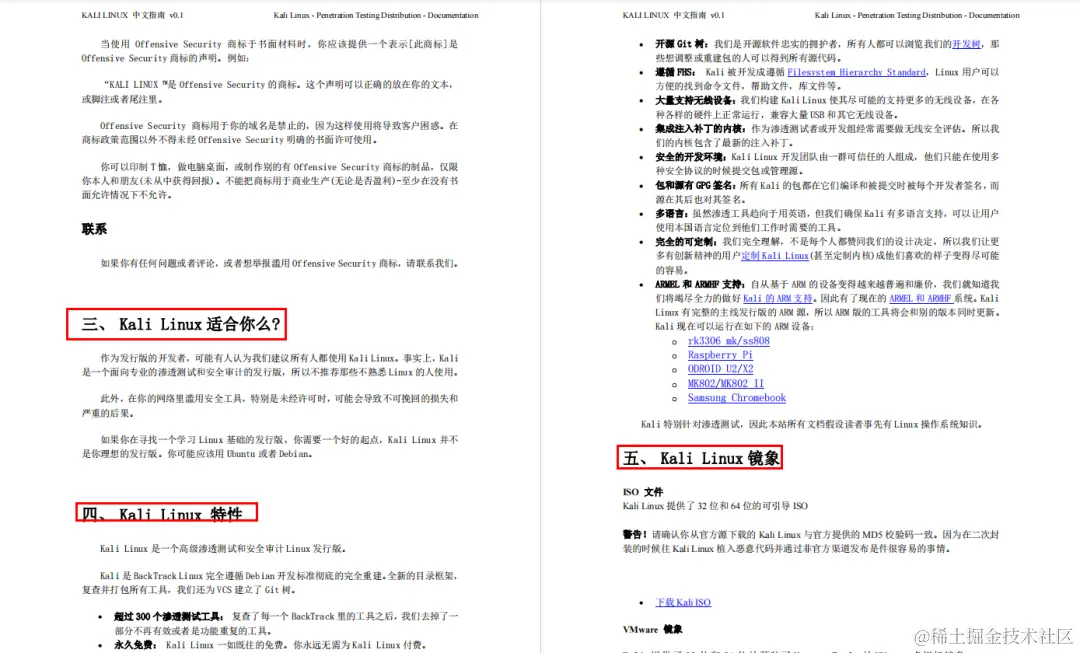Click left page header KALI LINUX 中文指南 v0.1
Viewport: 1080px width, 653px height.
(x=132, y=15)
